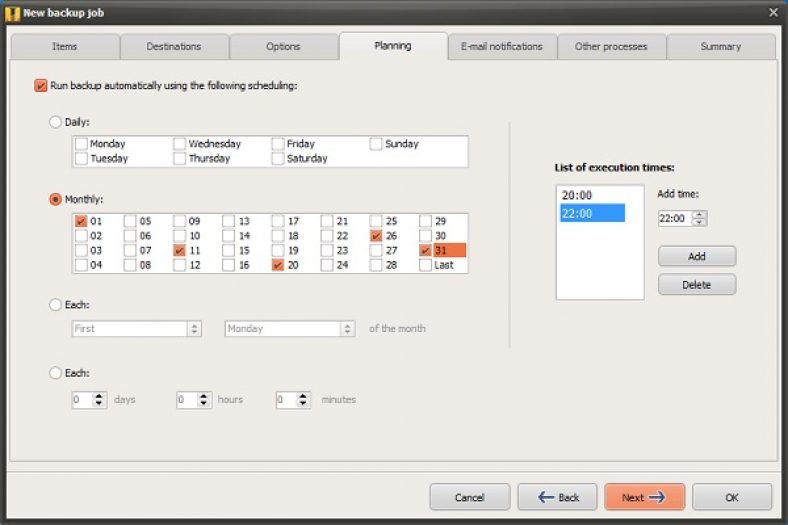Screen dimensions: 788x525
Task: Select the Monthly radio button
Action: point(55,199)
